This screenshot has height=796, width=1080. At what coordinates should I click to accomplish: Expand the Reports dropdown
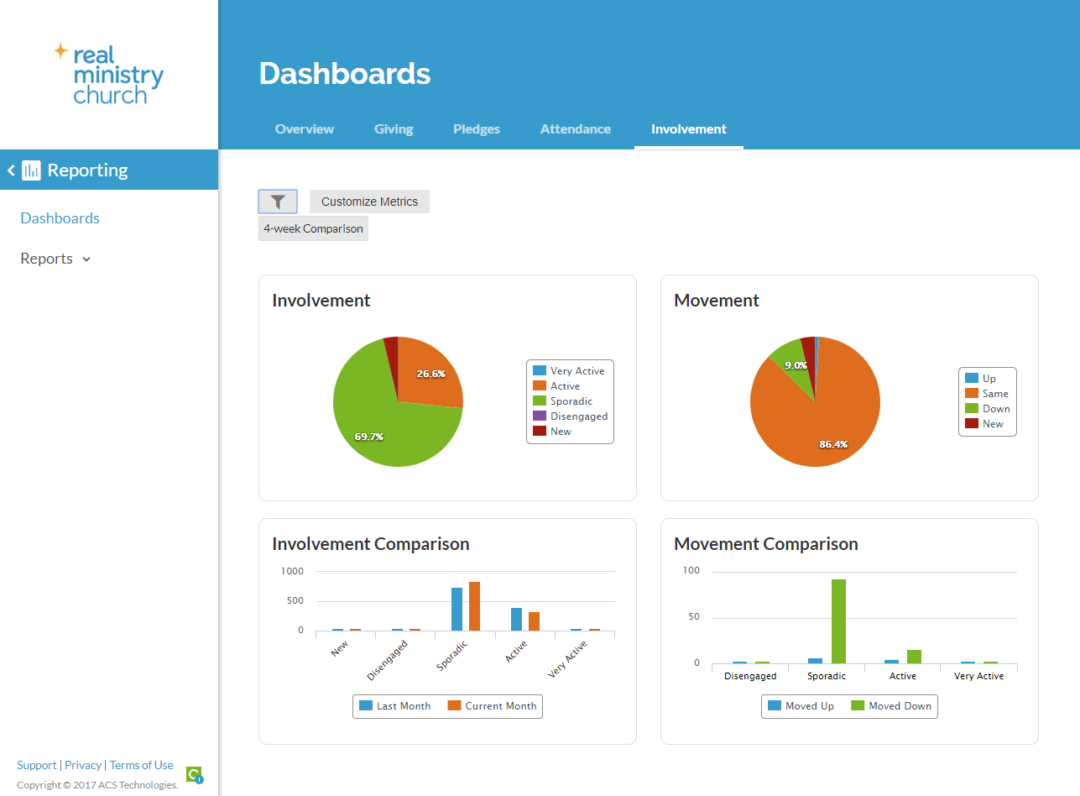tap(55, 258)
